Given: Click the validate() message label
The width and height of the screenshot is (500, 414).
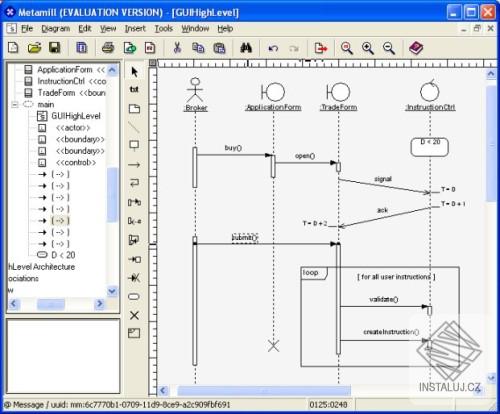Looking at the screenshot, I should coord(384,299).
